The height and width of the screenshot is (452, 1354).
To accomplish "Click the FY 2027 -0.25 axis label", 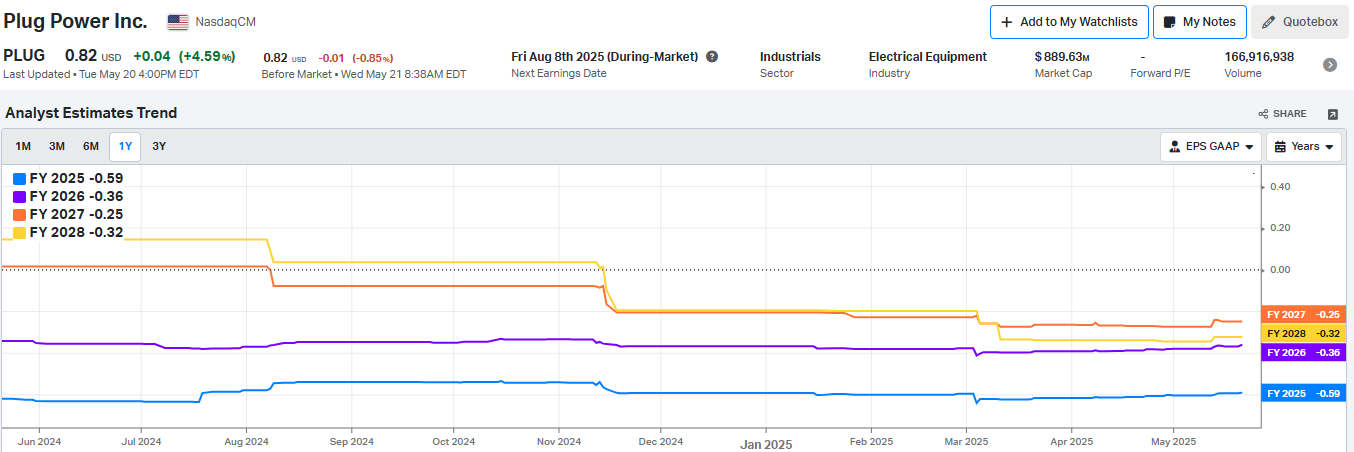I will (1304, 314).
